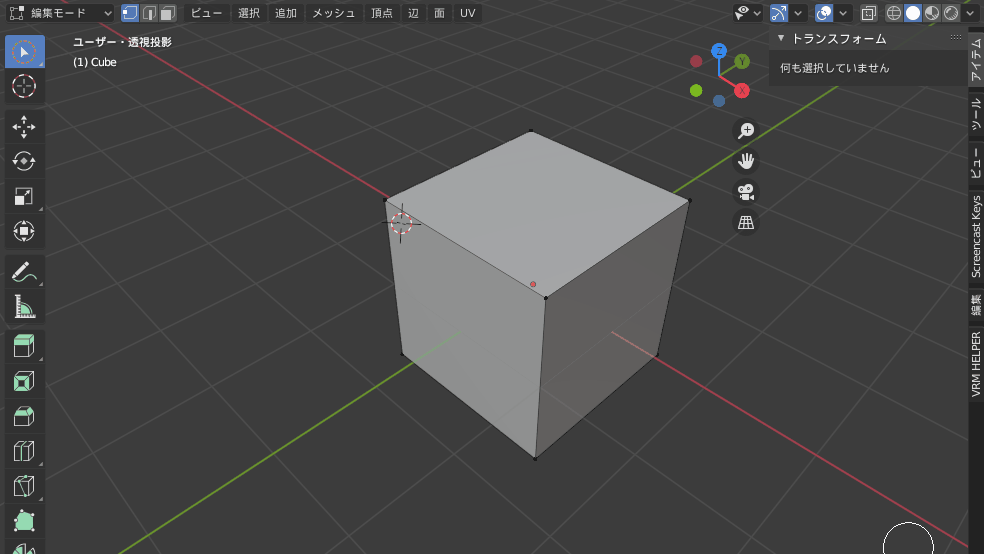Open the 辺 menu
The width and height of the screenshot is (984, 554).
[413, 13]
